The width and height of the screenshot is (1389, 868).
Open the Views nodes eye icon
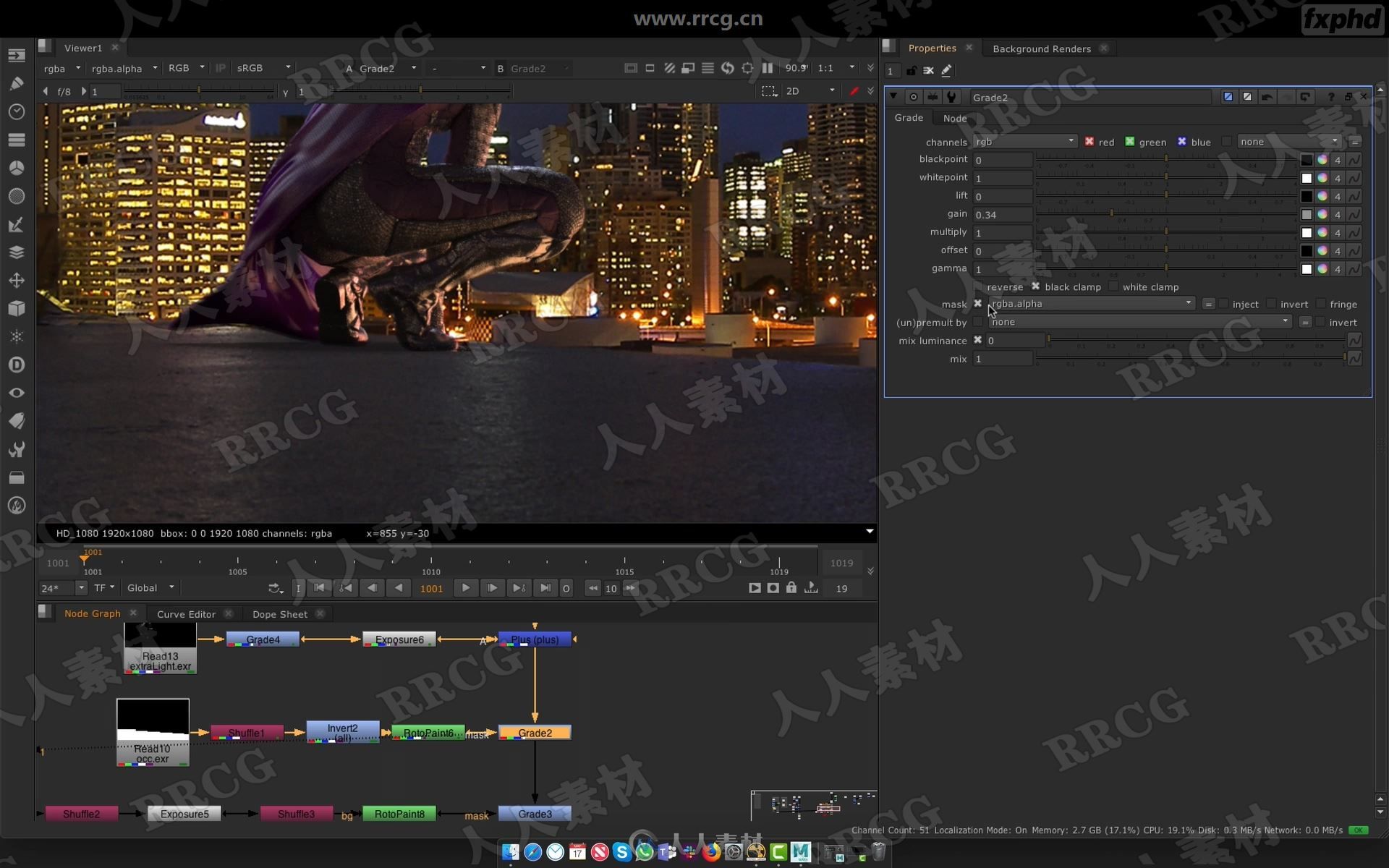point(16,393)
